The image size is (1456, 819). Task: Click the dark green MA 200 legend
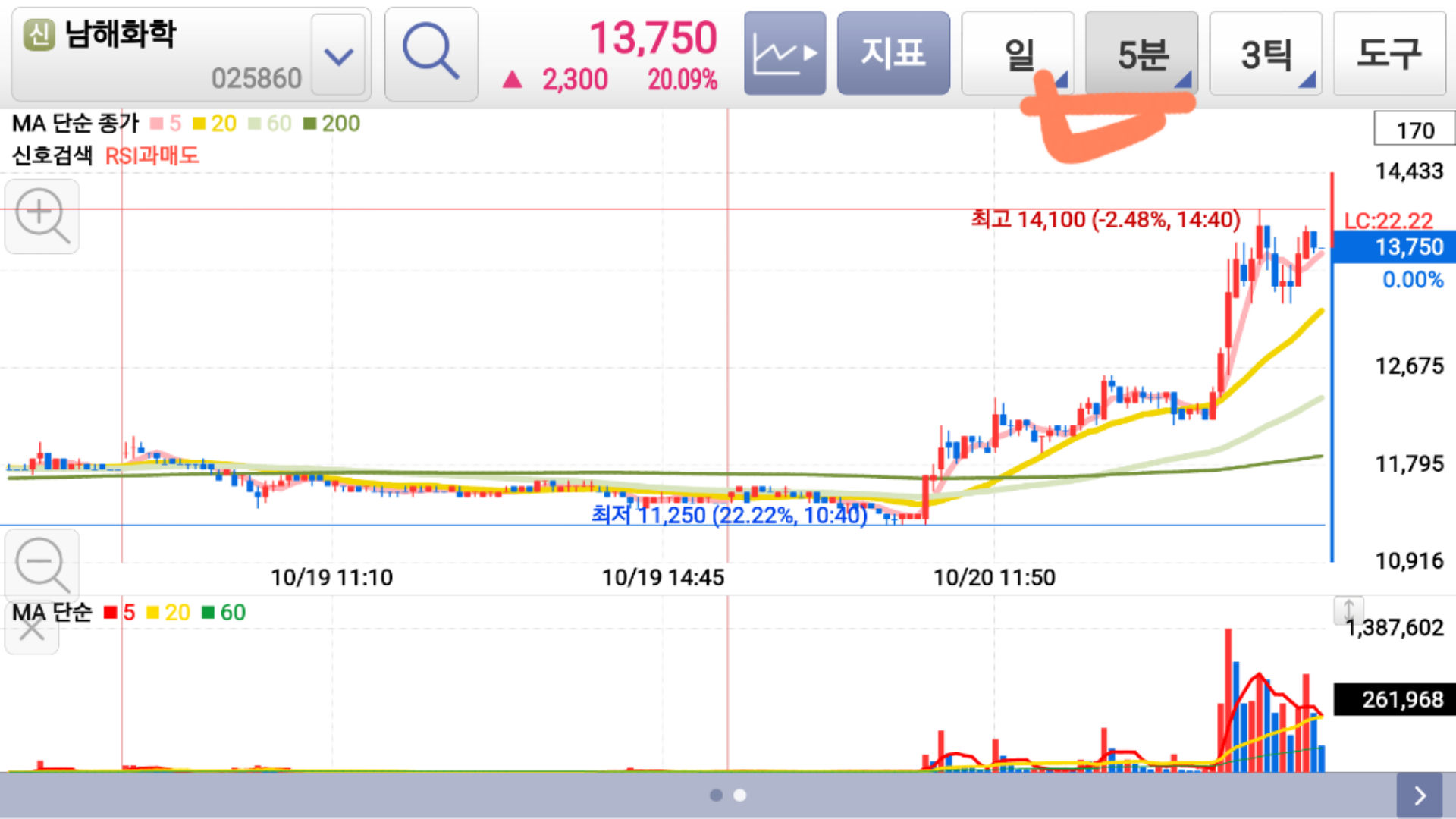331,124
